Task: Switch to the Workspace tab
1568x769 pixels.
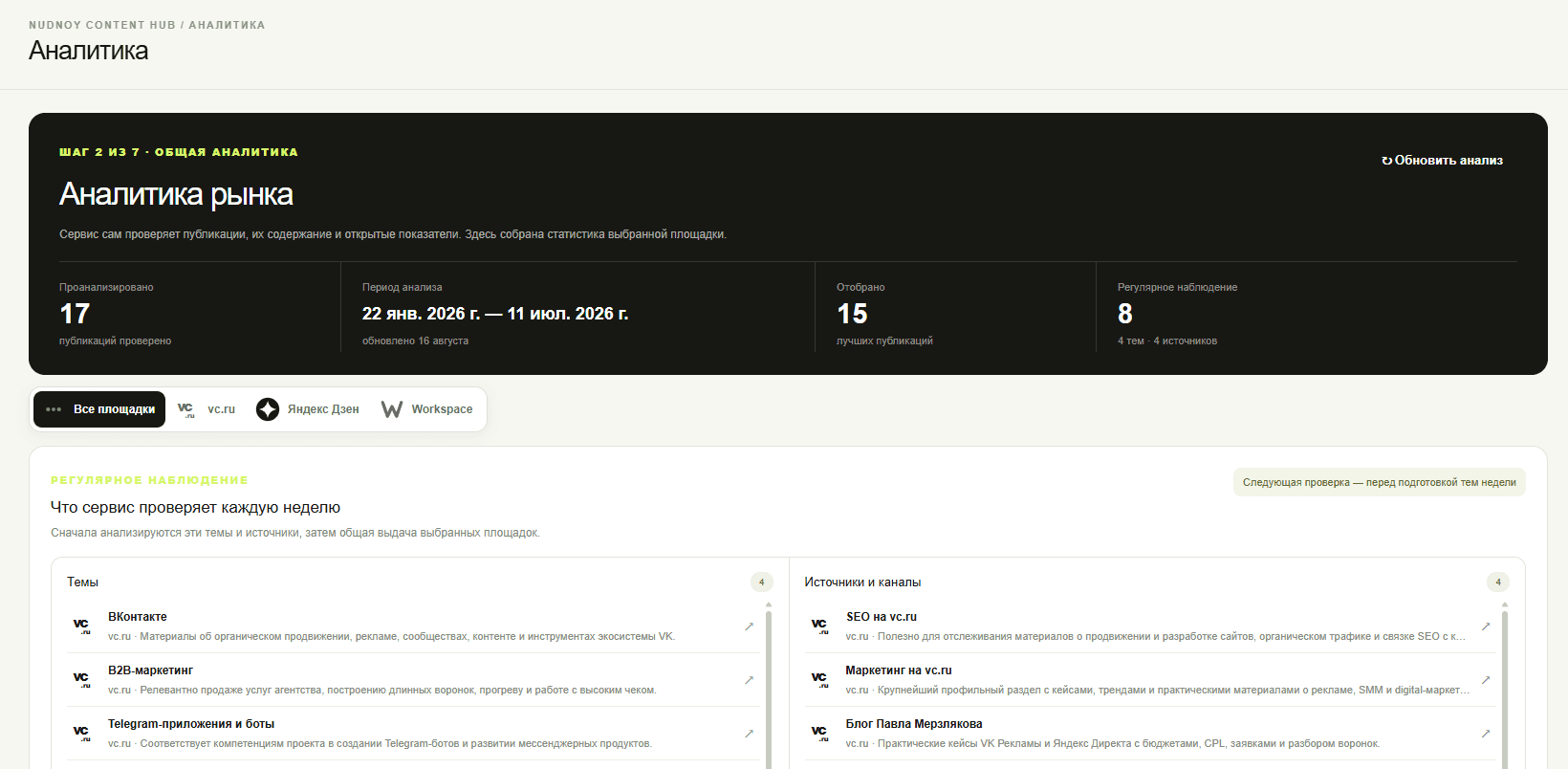Action: point(427,409)
